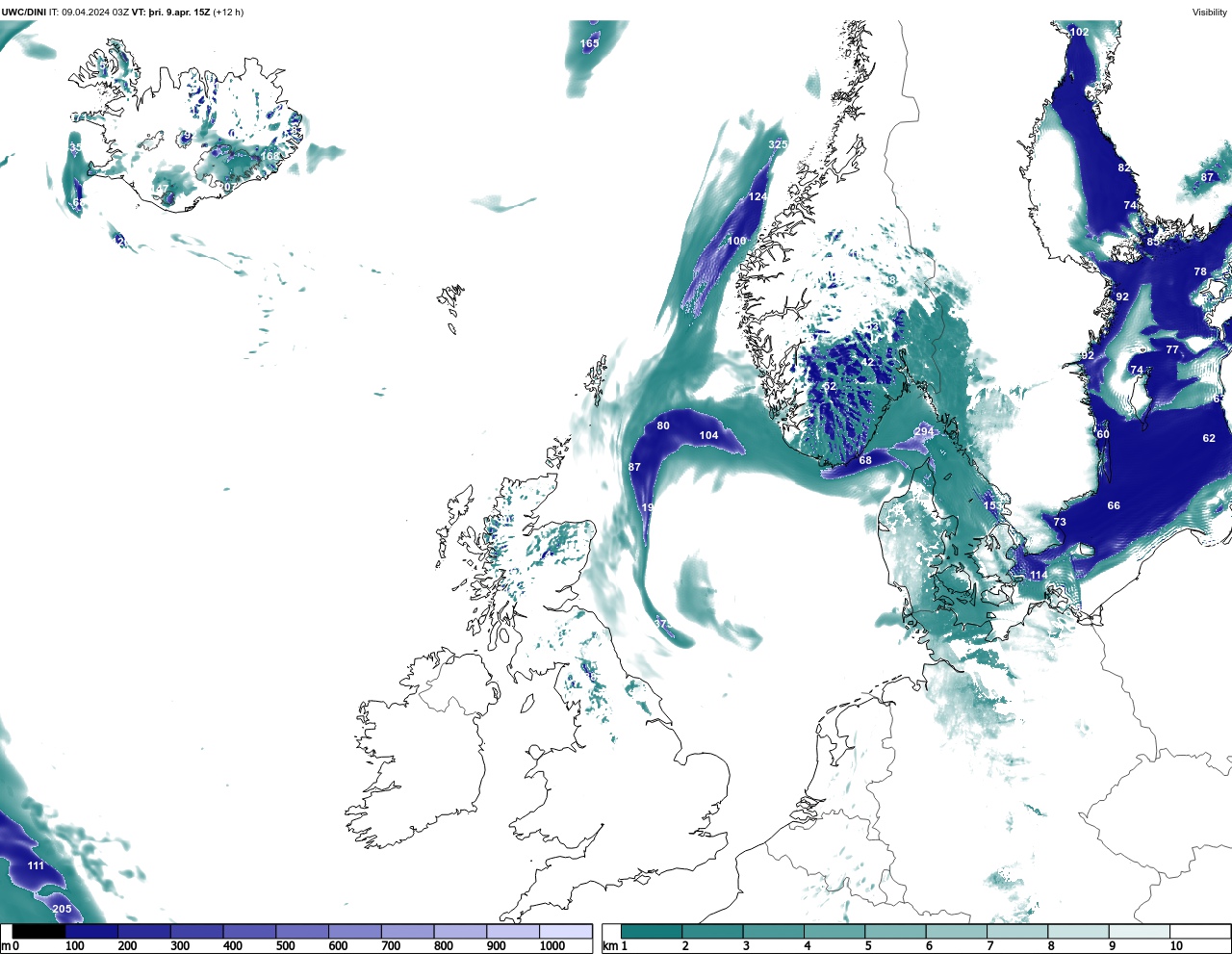Viewport: 1232px width, 954px height.
Task: Click the initial time '09.04.2024 03Z' text
Action: [x=95, y=13]
